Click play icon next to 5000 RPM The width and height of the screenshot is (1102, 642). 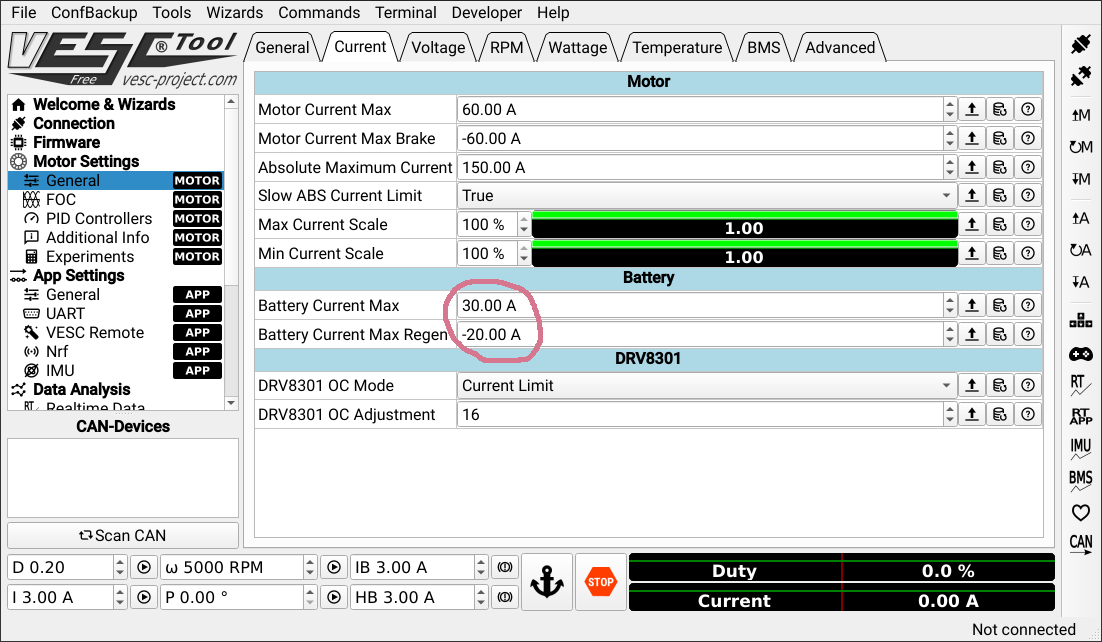334,567
